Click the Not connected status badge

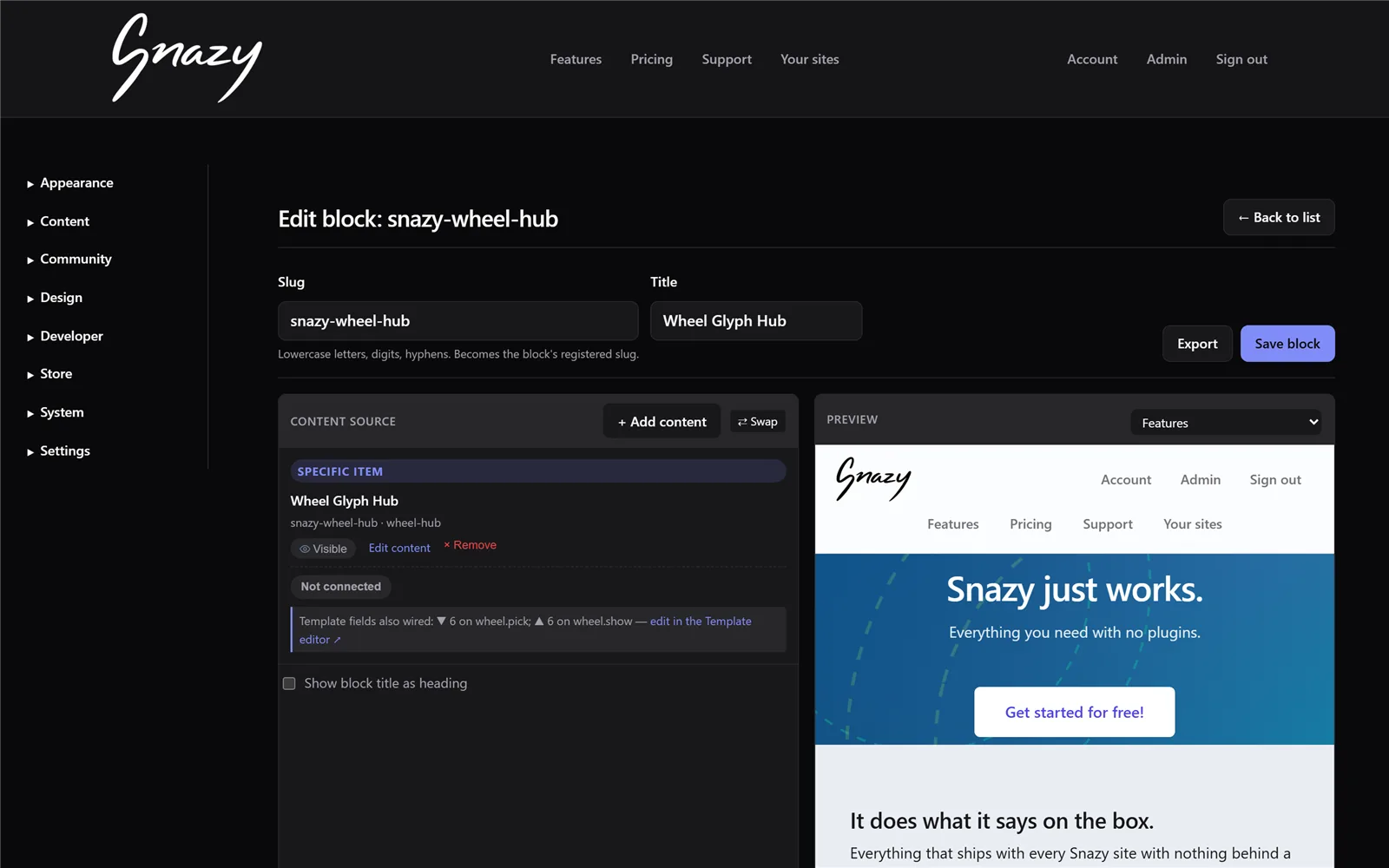coord(341,587)
